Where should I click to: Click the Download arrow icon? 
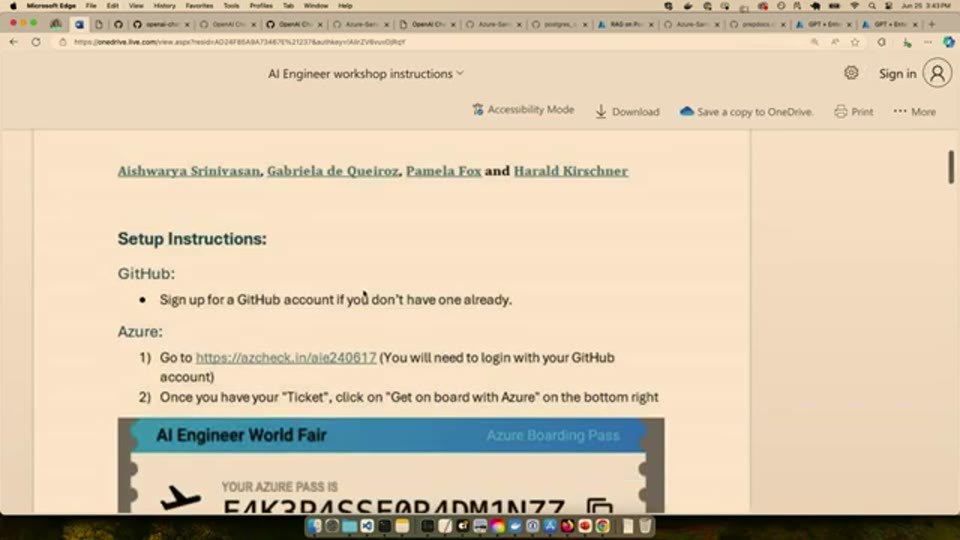[601, 111]
